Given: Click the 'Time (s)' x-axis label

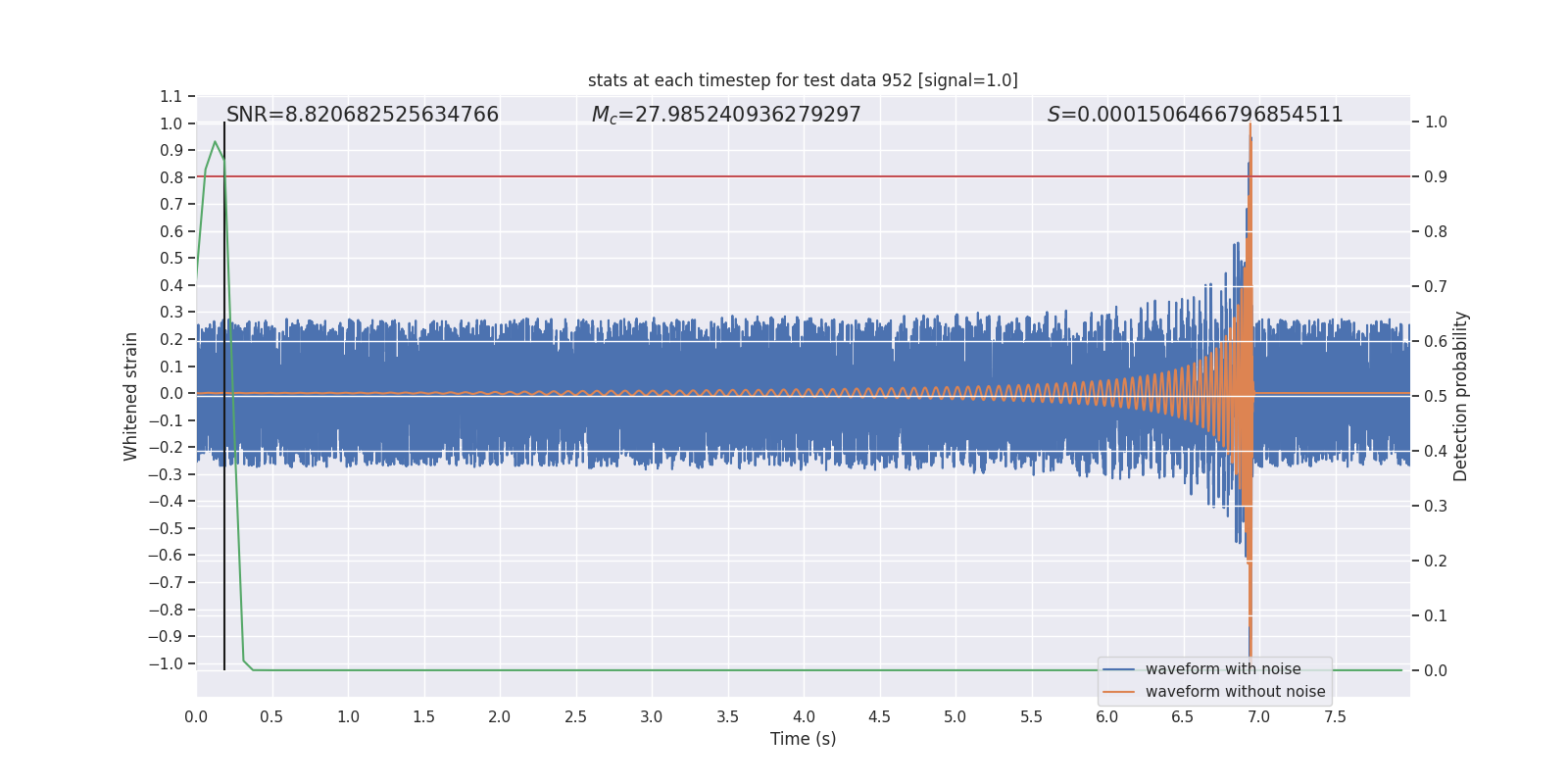Looking at the screenshot, I should tap(803, 739).
